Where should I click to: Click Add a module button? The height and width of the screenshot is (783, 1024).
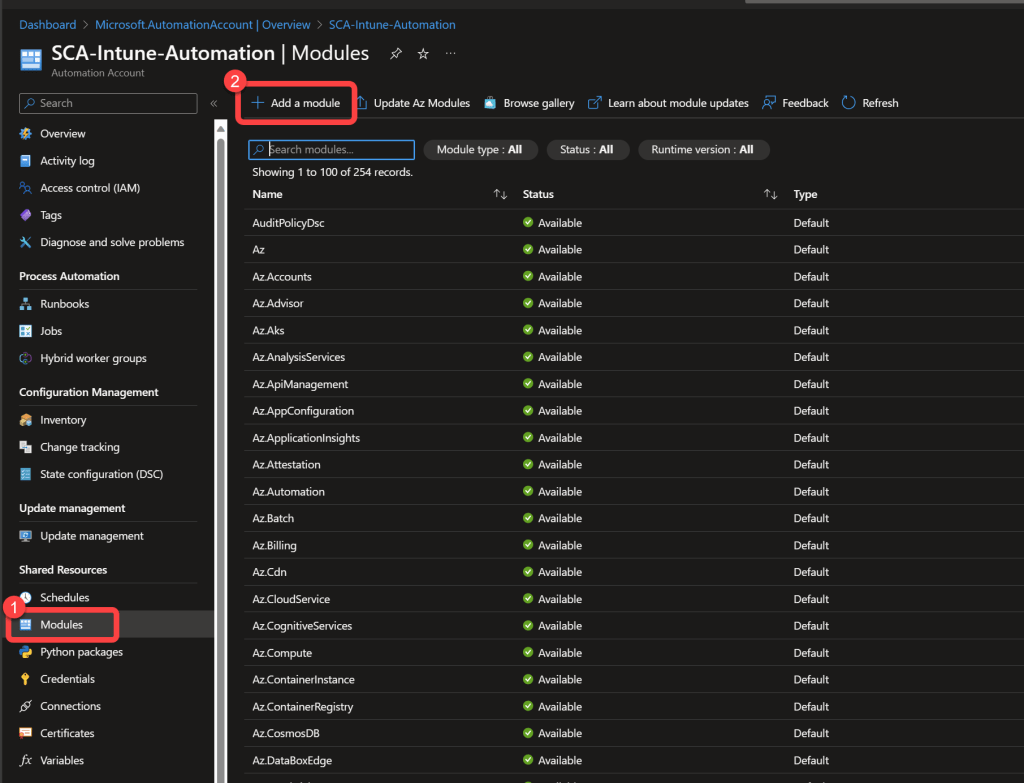(296, 103)
